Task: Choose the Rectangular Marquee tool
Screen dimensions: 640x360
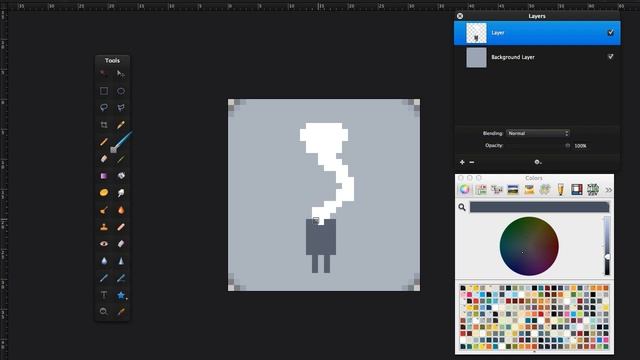Action: click(x=104, y=91)
